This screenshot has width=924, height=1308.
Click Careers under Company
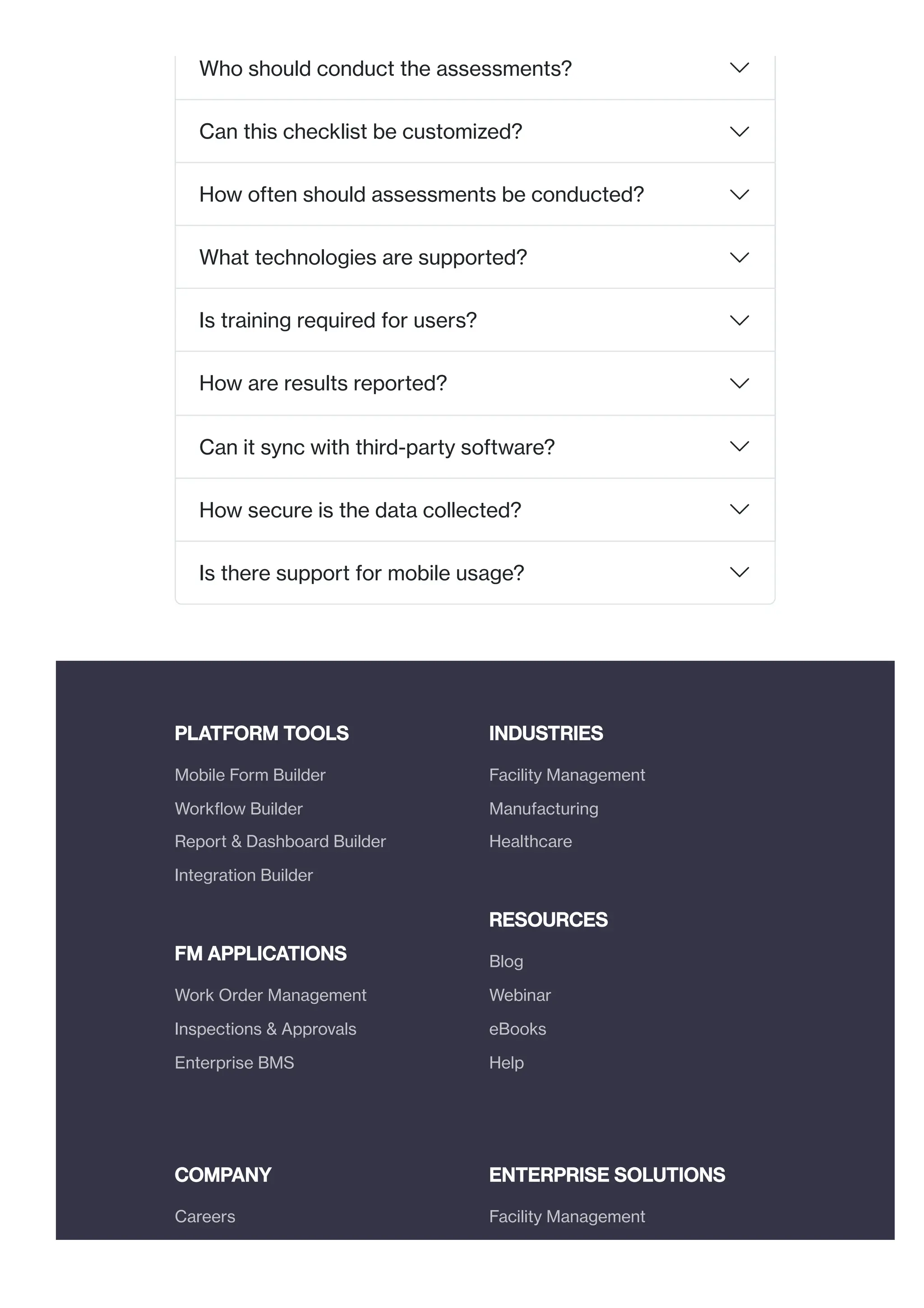(205, 1216)
